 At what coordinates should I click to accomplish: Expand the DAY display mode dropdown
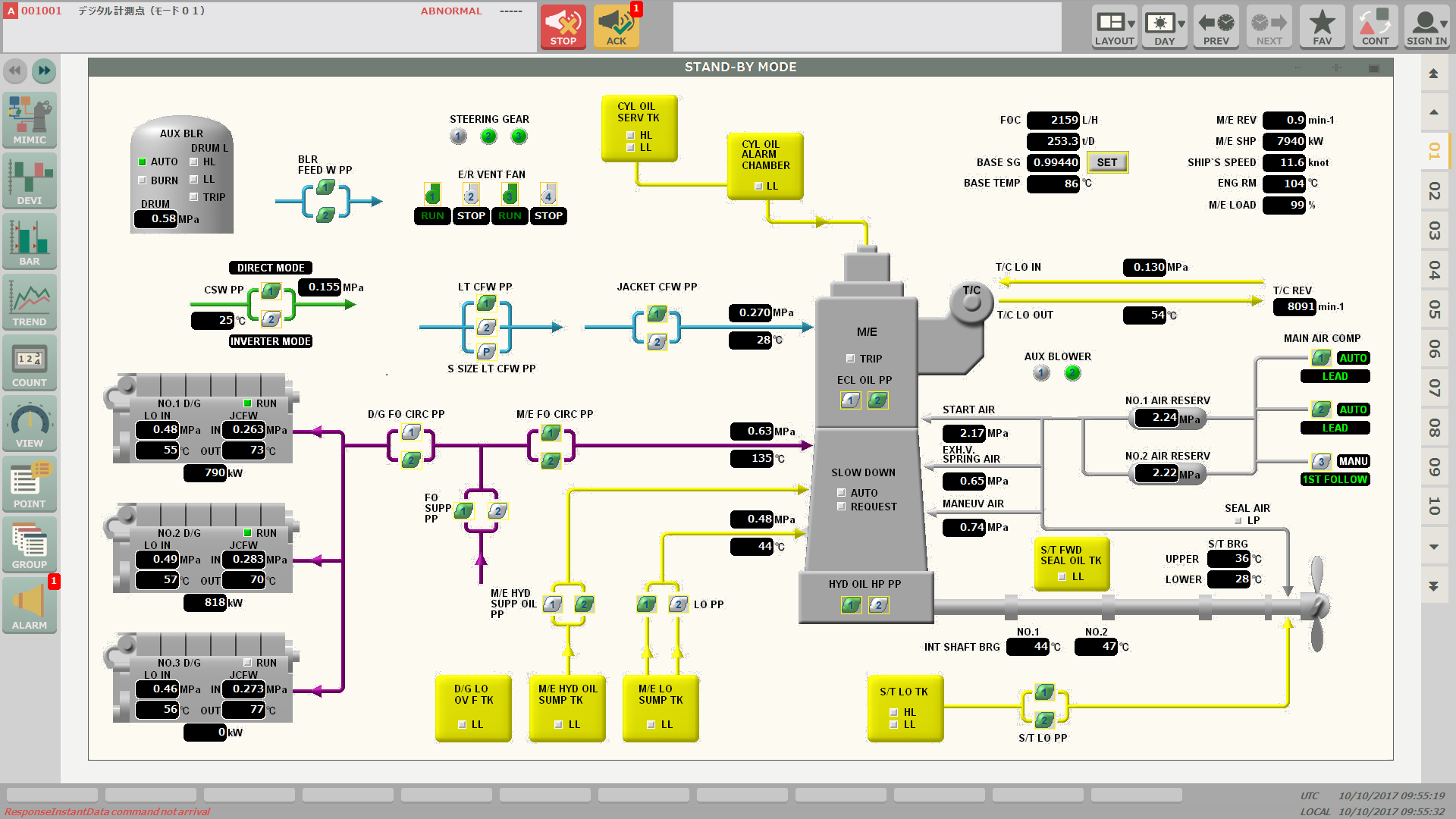pos(1164,27)
